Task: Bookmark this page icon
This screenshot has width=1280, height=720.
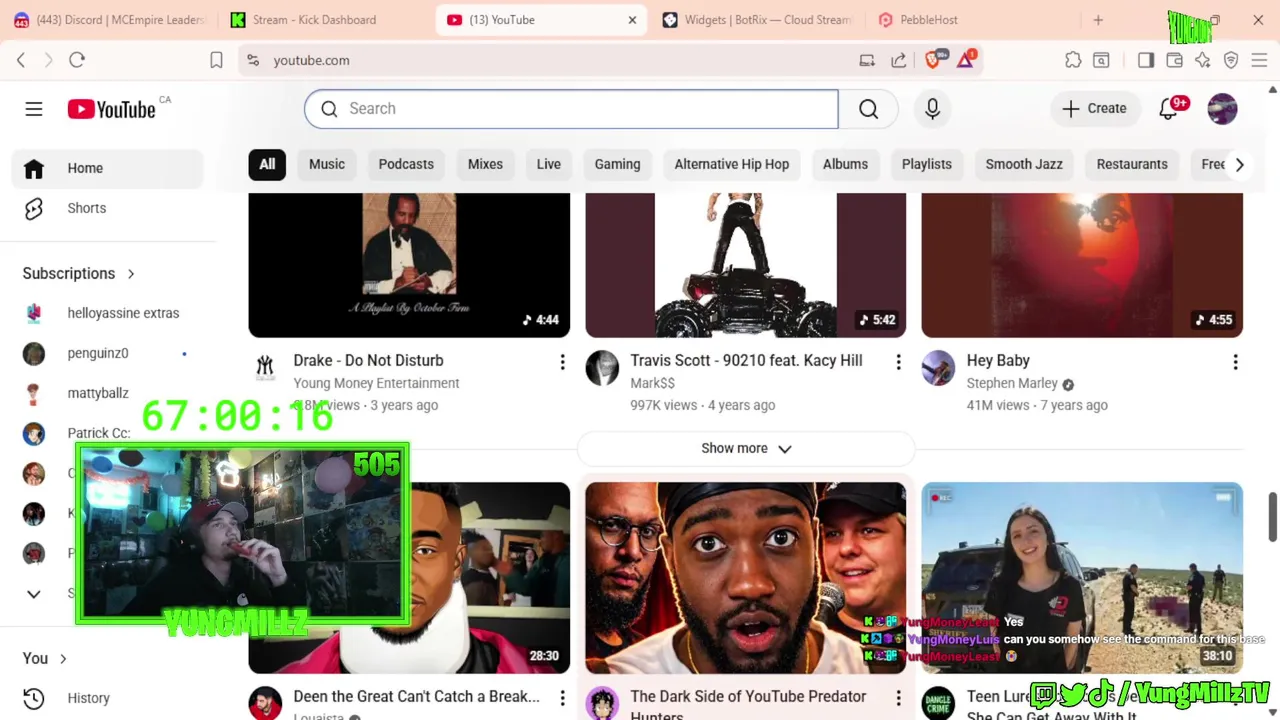Action: (x=216, y=60)
